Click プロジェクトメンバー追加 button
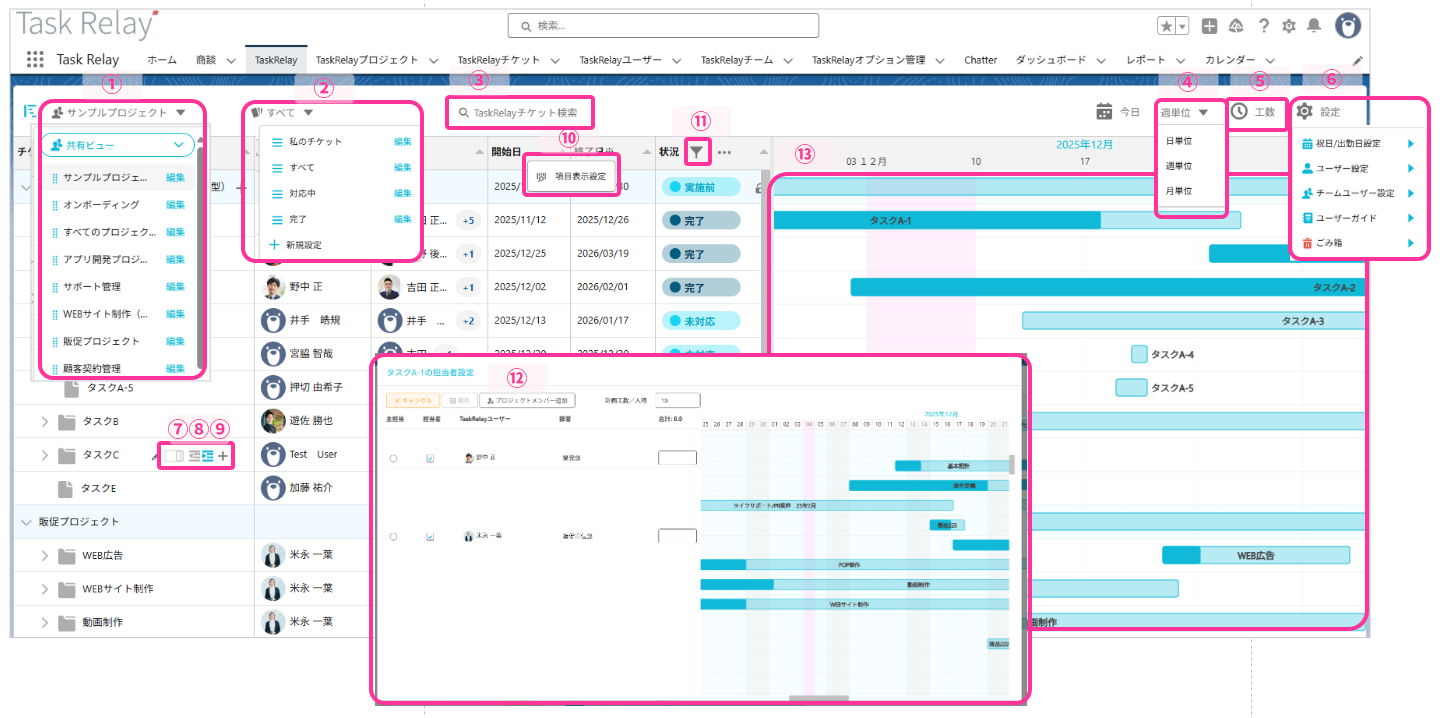 point(529,399)
